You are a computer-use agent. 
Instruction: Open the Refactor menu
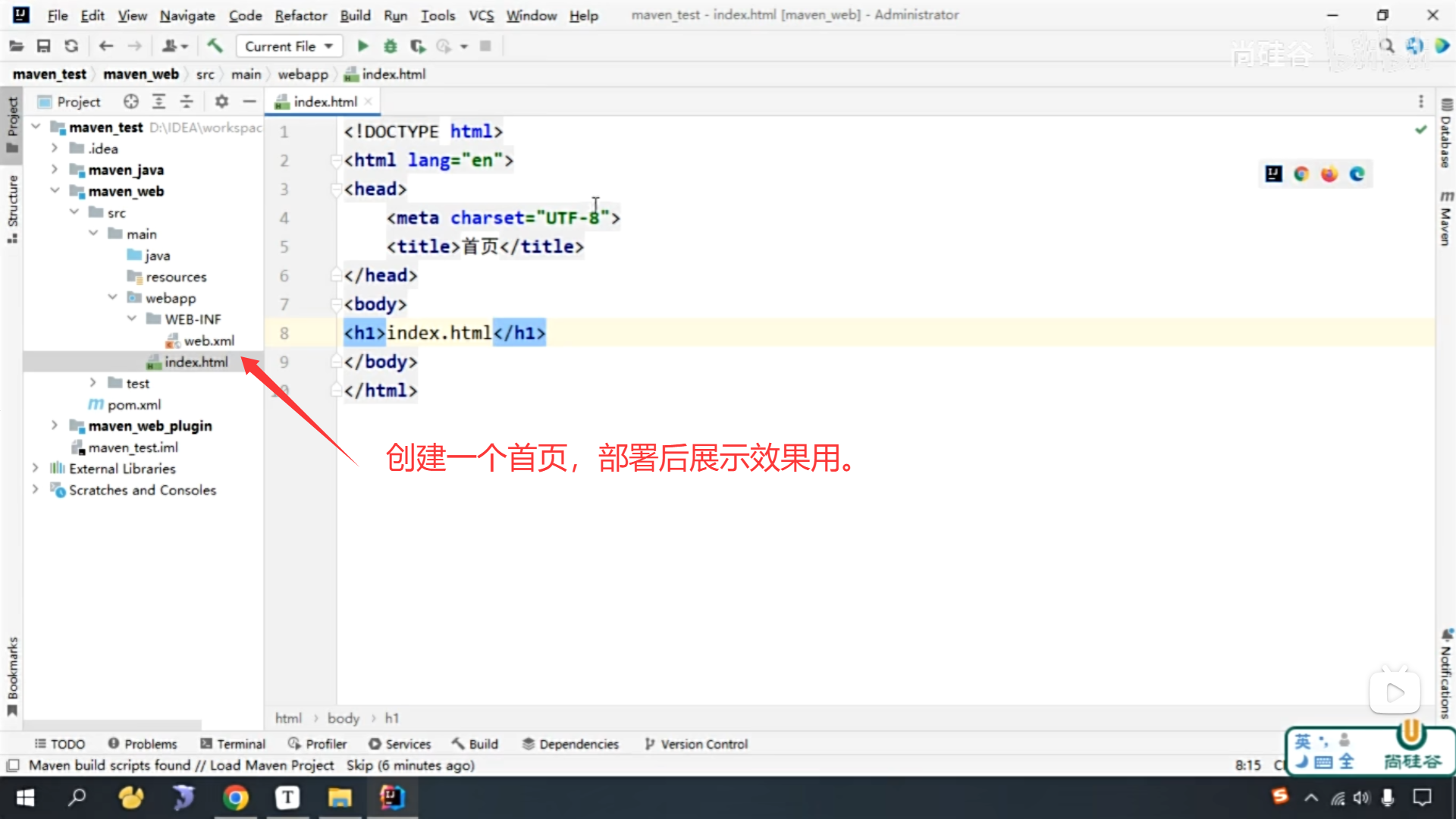(x=300, y=15)
